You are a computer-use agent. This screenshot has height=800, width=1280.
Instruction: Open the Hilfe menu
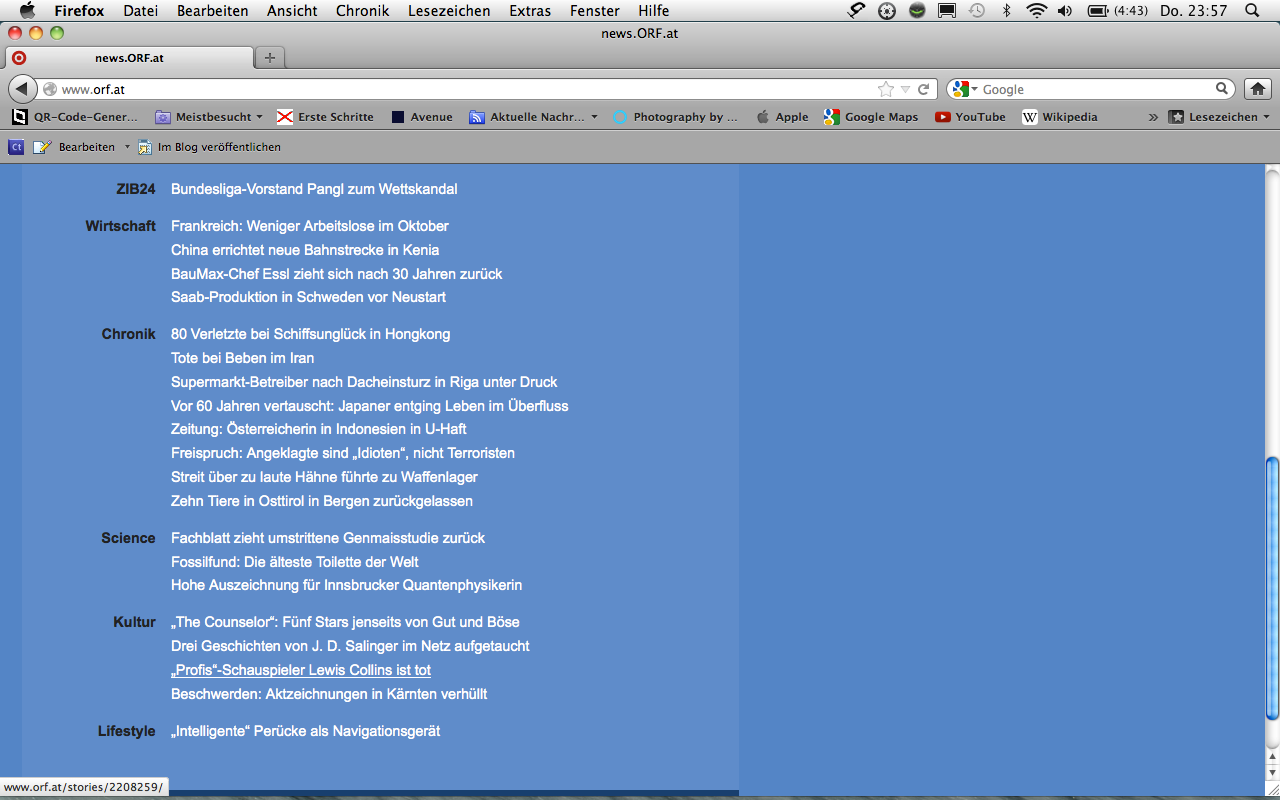click(654, 11)
